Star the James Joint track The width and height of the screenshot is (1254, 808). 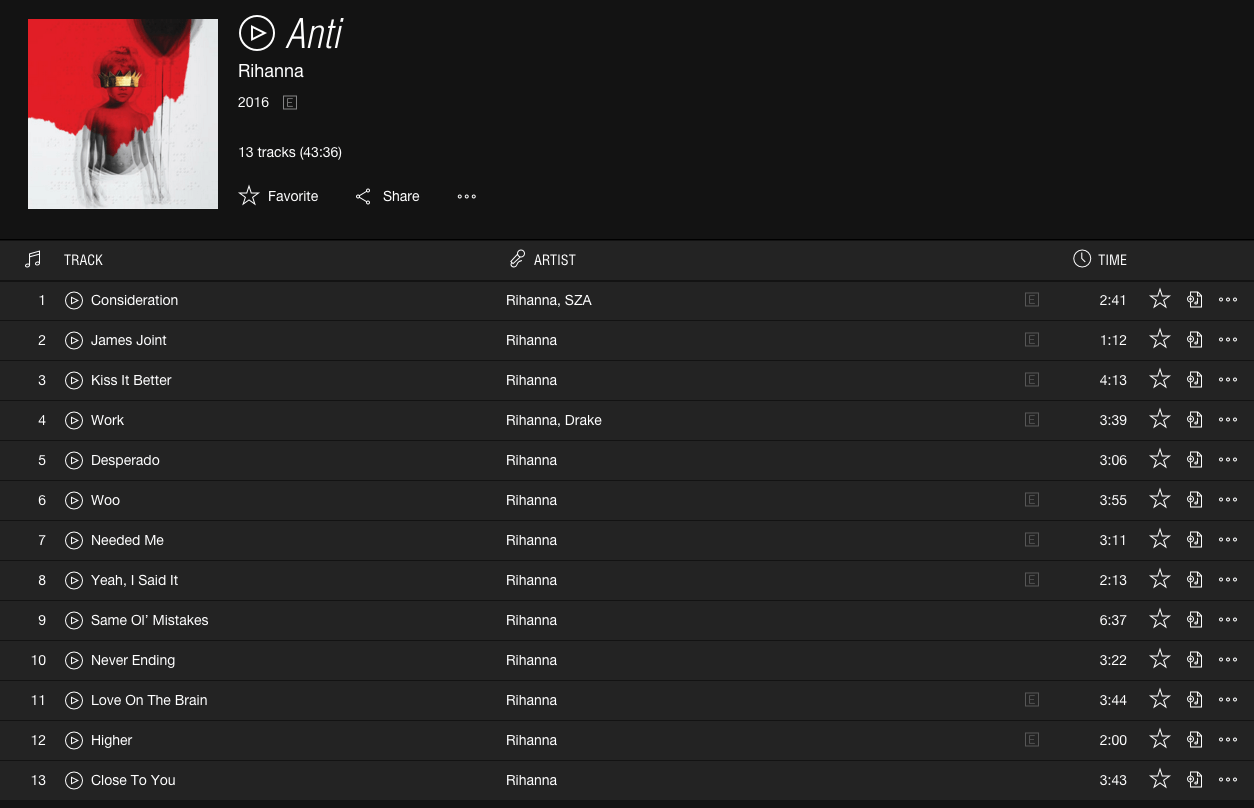point(1160,339)
